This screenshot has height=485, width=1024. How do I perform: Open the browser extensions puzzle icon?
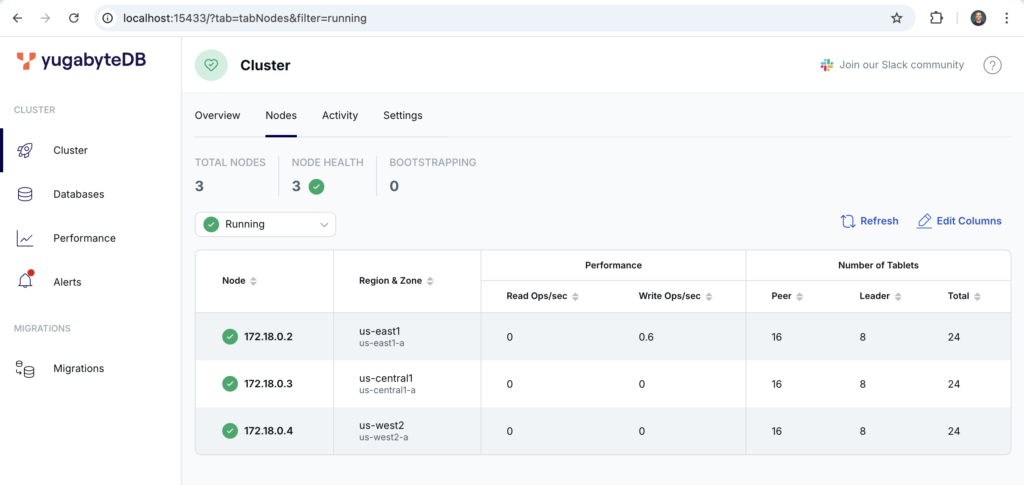(937, 18)
